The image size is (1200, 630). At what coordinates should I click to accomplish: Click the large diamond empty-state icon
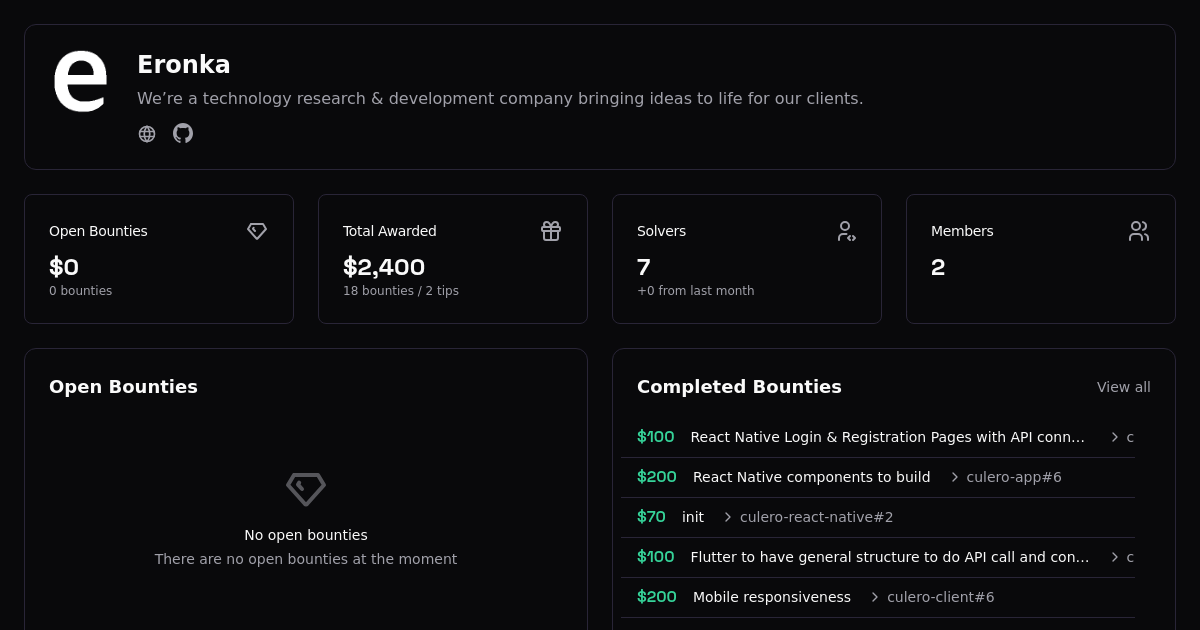pos(306,489)
